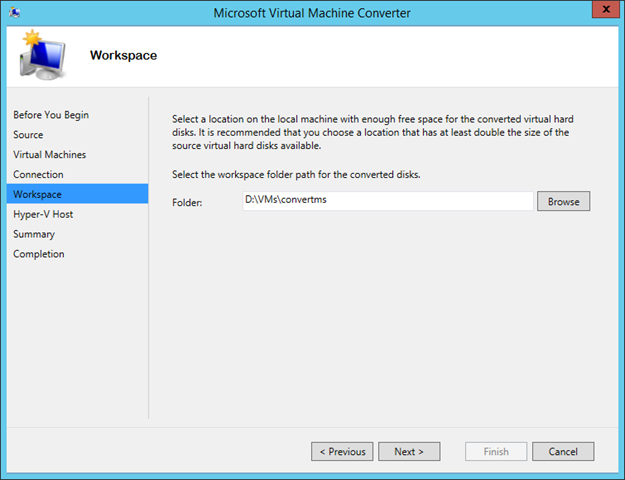The width and height of the screenshot is (625, 480).
Task: Switch to the Connection step
Action: (x=38, y=175)
